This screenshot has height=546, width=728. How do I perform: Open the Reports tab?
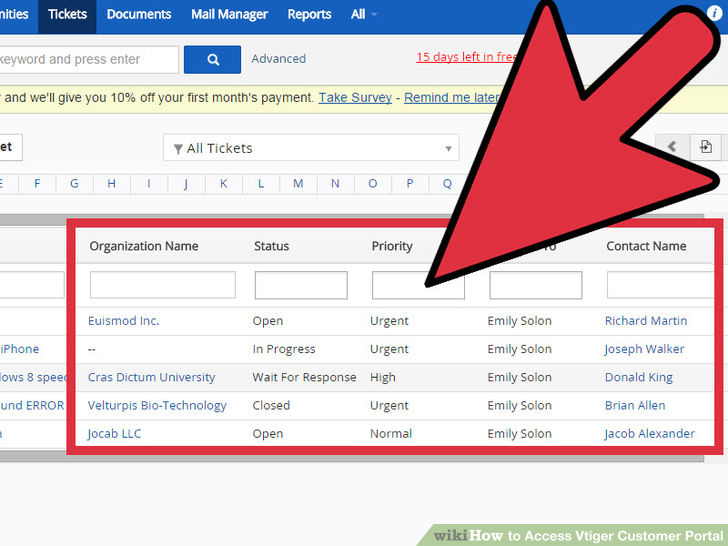pyautogui.click(x=309, y=14)
